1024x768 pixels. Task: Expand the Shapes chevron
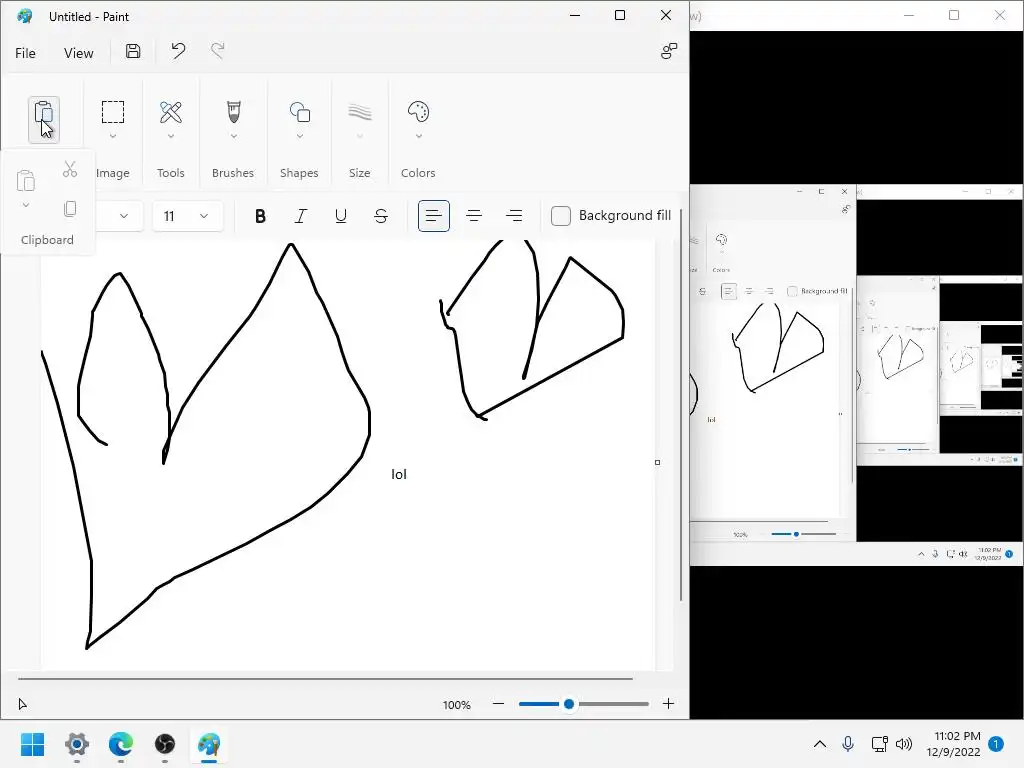[x=299, y=136]
